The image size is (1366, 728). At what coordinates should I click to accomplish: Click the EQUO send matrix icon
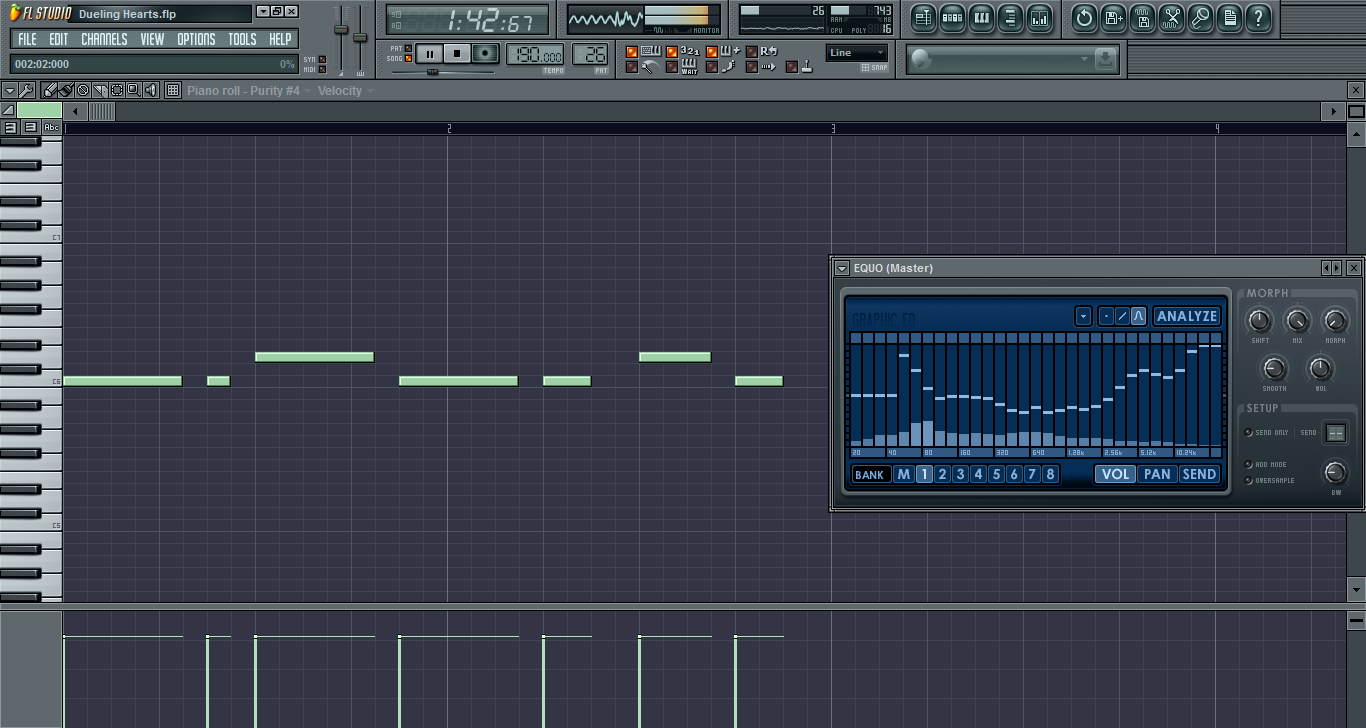coord(1336,433)
